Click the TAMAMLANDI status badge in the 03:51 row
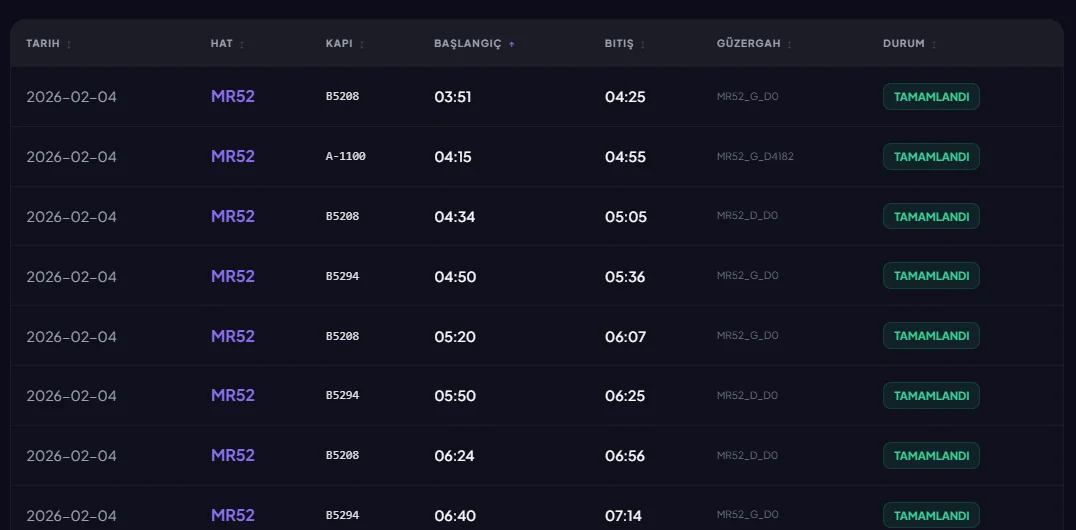 tap(931, 97)
